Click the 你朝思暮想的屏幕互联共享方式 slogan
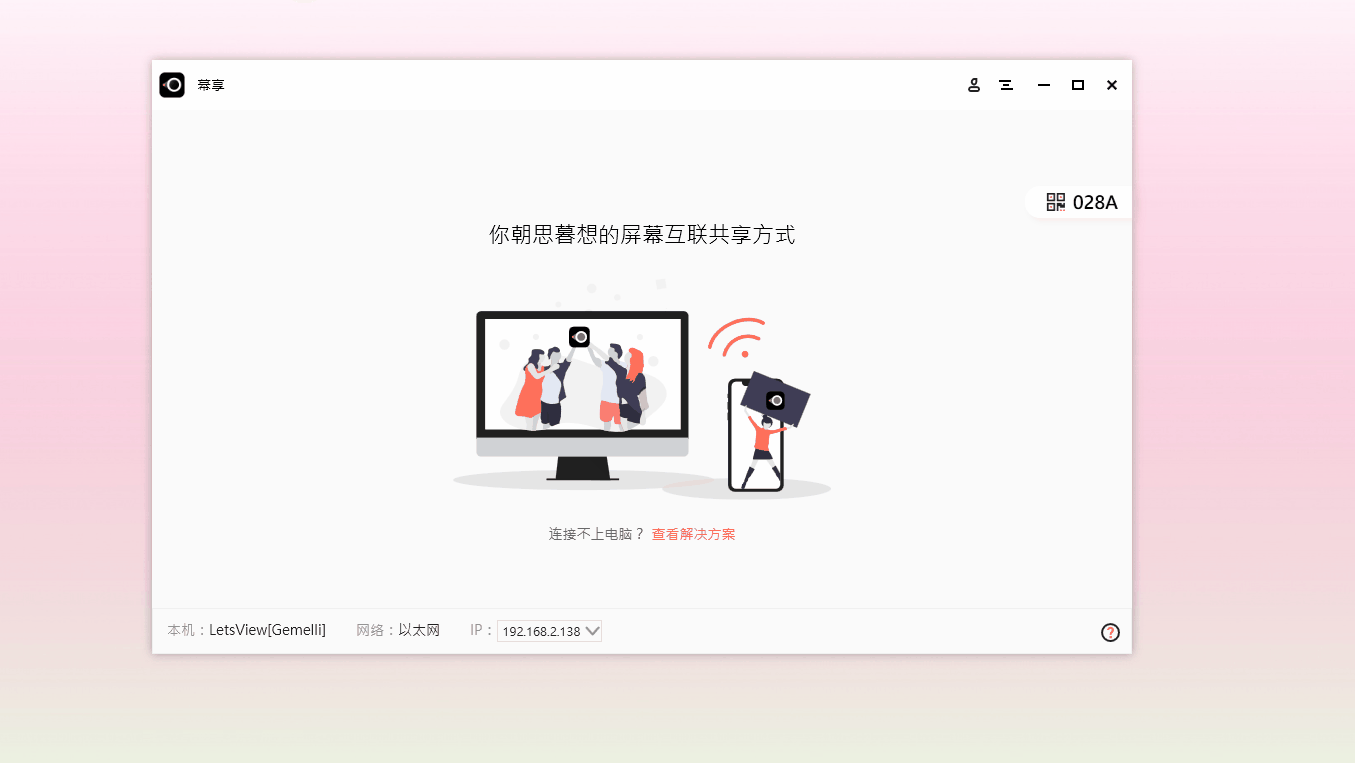This screenshot has height=763, width=1355. [x=641, y=234]
